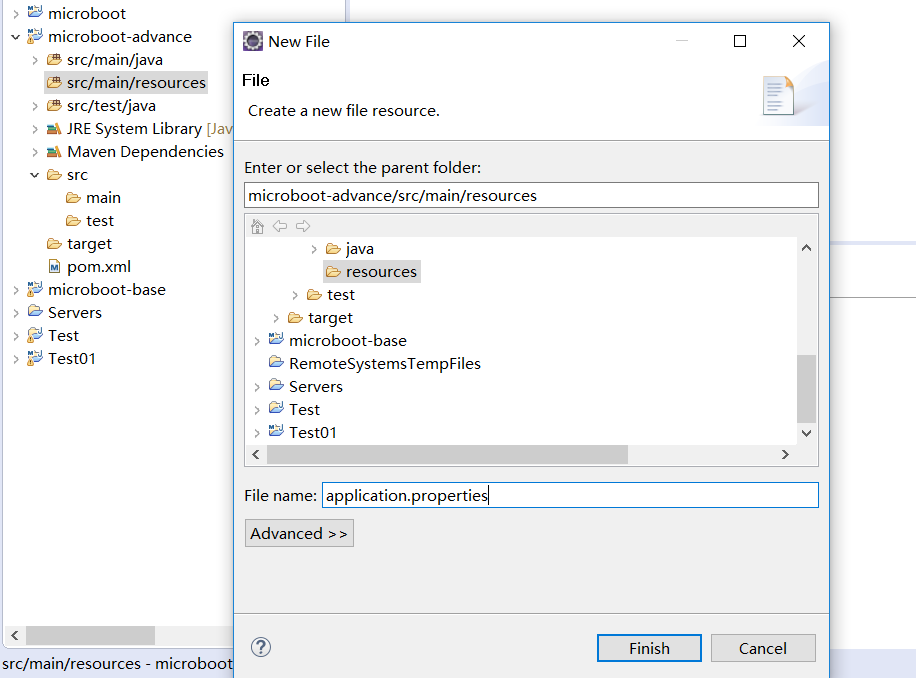Image resolution: width=916 pixels, height=678 pixels.
Task: Select microboot project icon in Package Explorer
Action: [x=34, y=12]
